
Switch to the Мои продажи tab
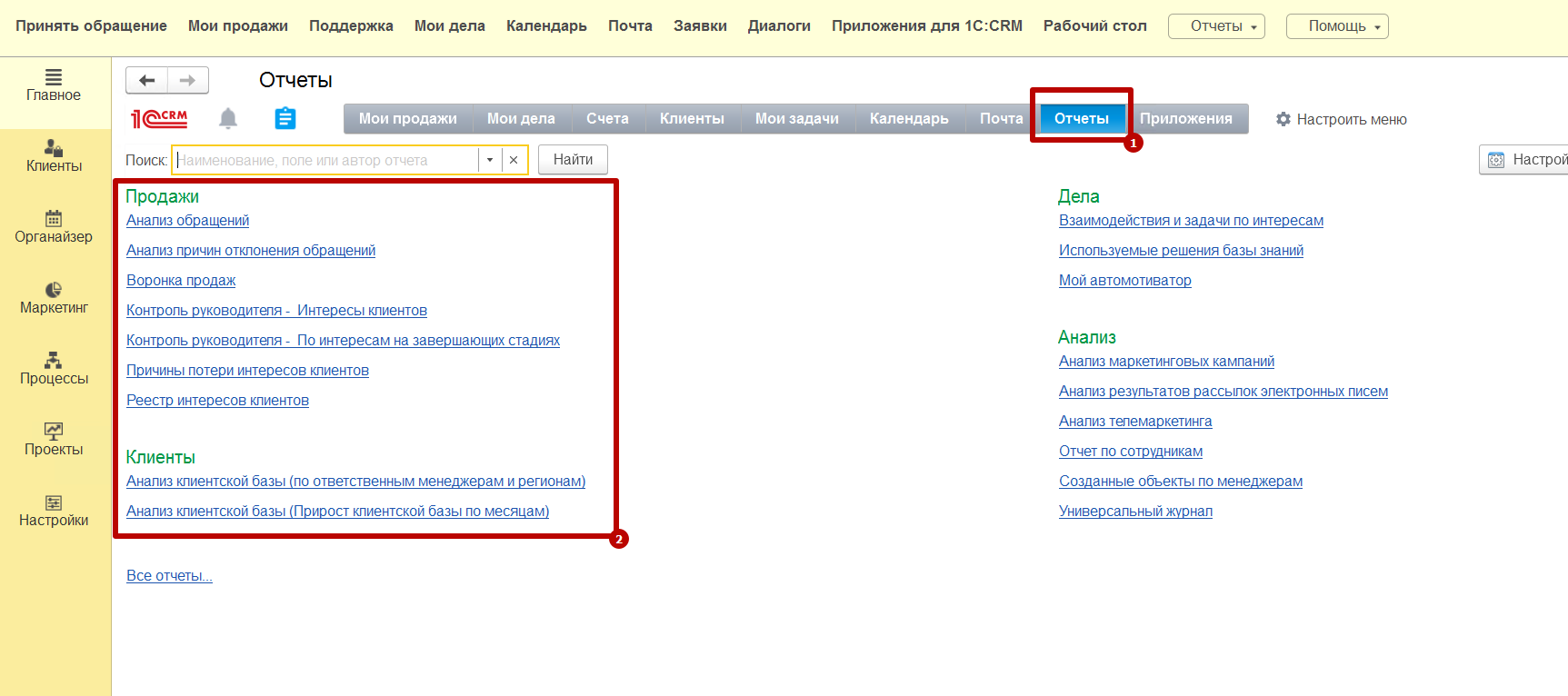coord(407,119)
